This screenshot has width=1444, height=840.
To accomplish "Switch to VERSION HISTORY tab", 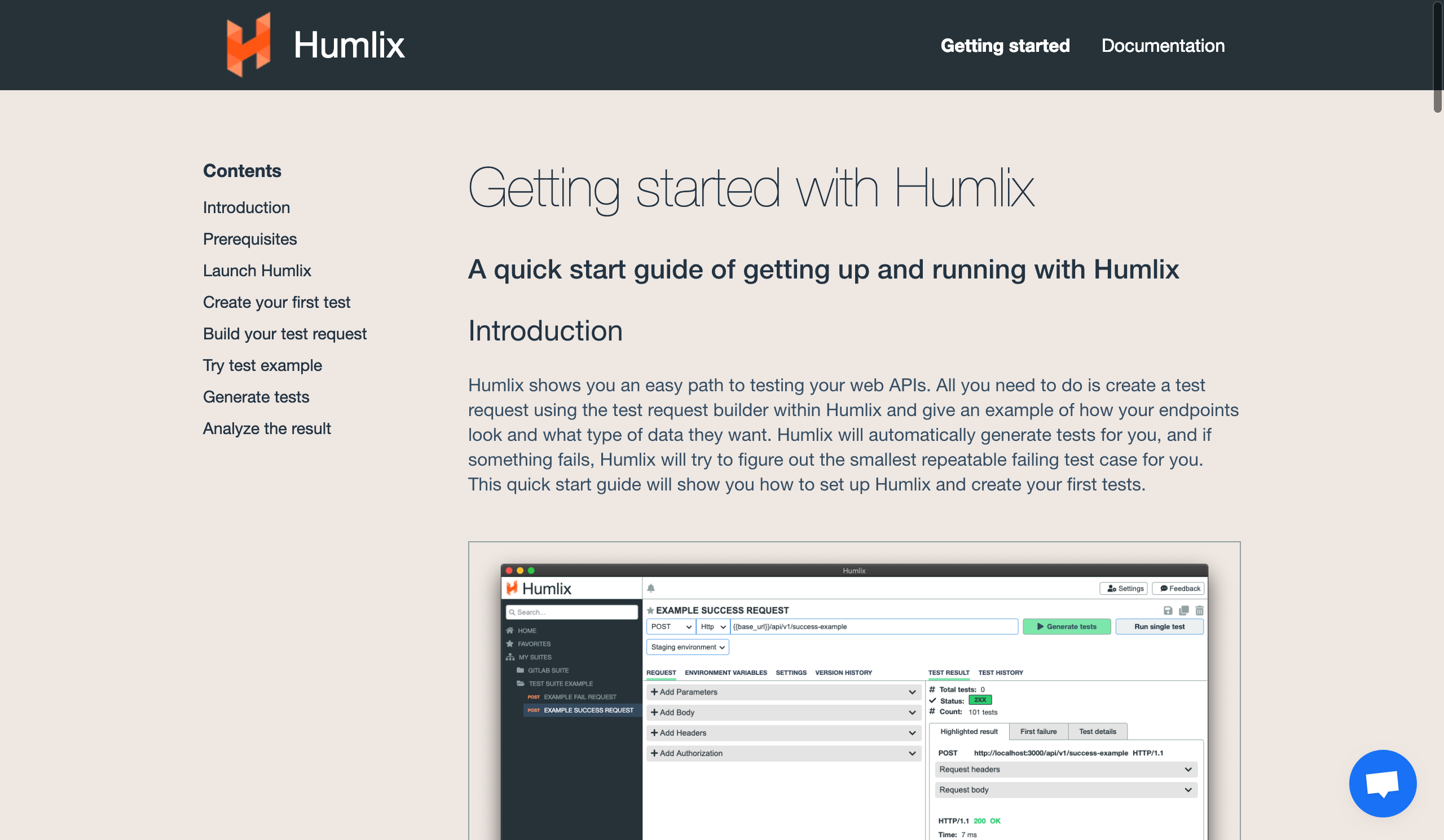I will point(843,673).
